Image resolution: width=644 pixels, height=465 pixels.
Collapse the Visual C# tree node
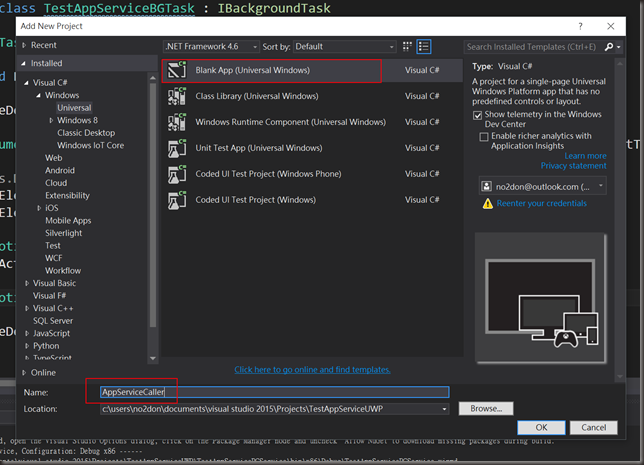click(26, 83)
